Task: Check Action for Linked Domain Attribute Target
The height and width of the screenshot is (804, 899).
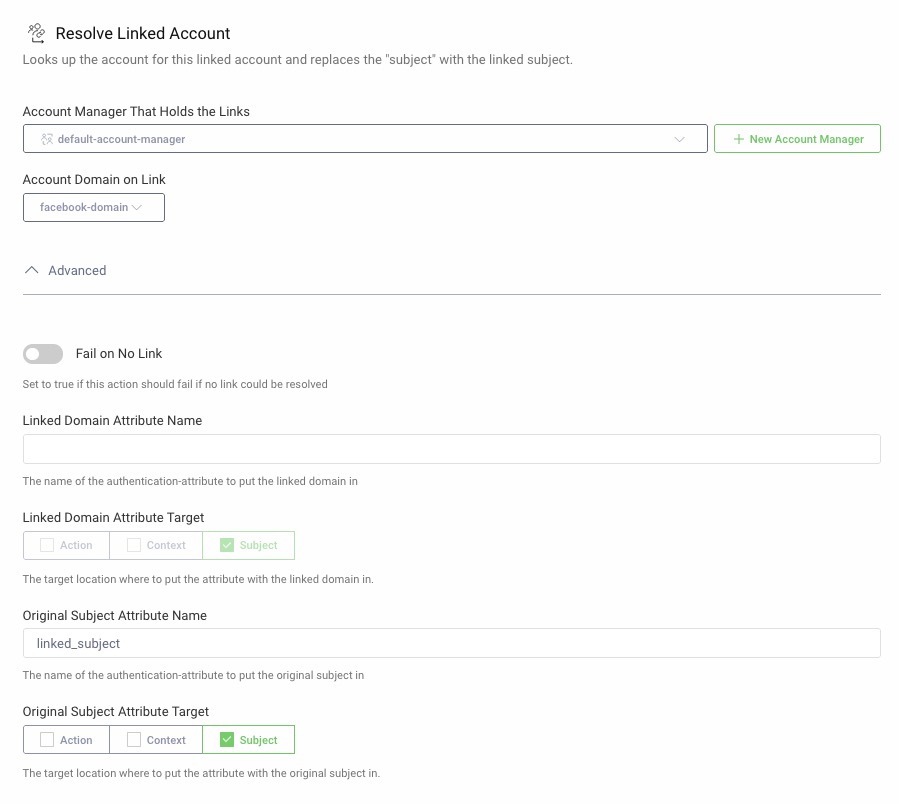Action: click(47, 545)
